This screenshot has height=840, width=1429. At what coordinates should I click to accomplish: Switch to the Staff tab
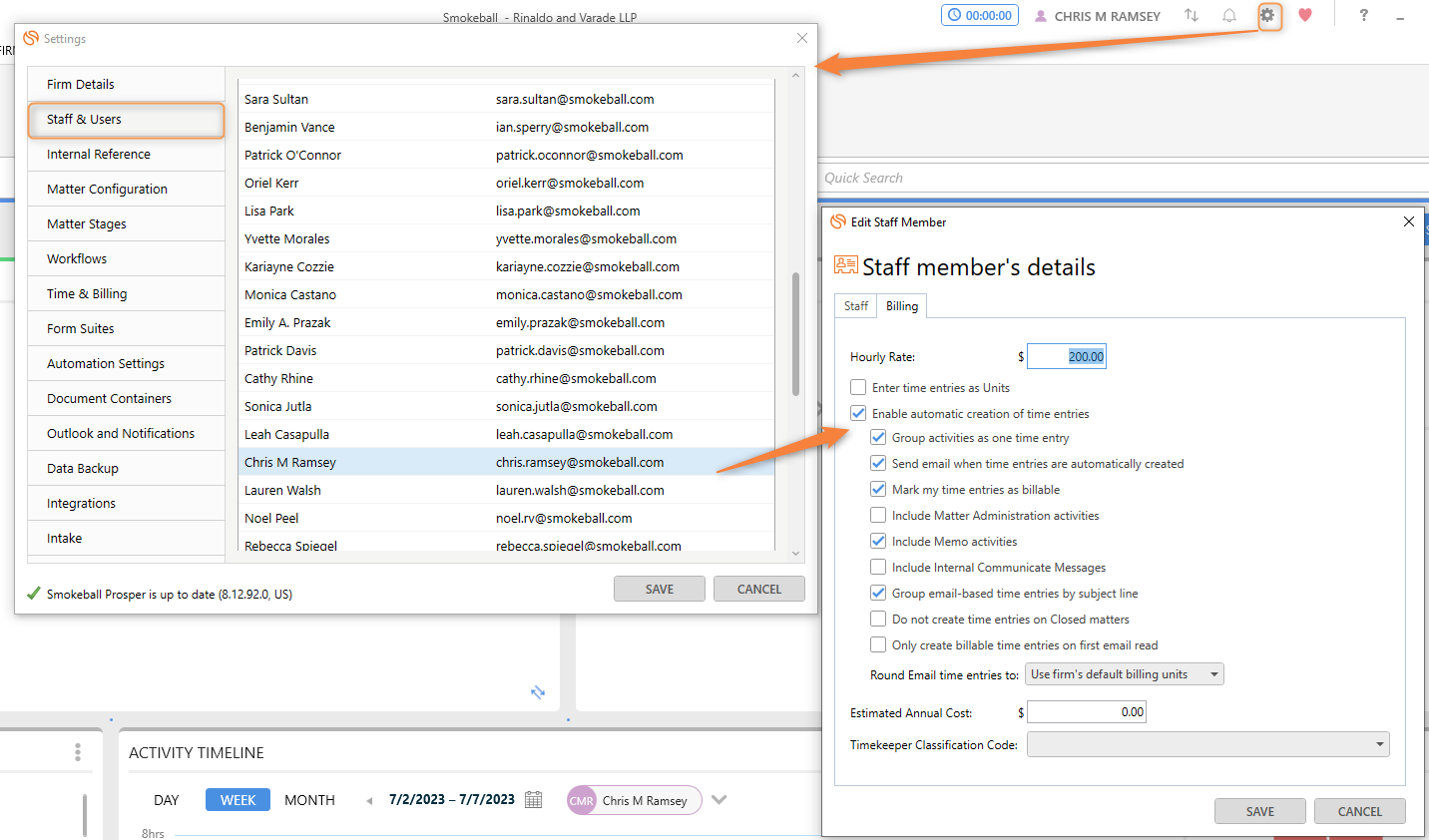tap(856, 306)
